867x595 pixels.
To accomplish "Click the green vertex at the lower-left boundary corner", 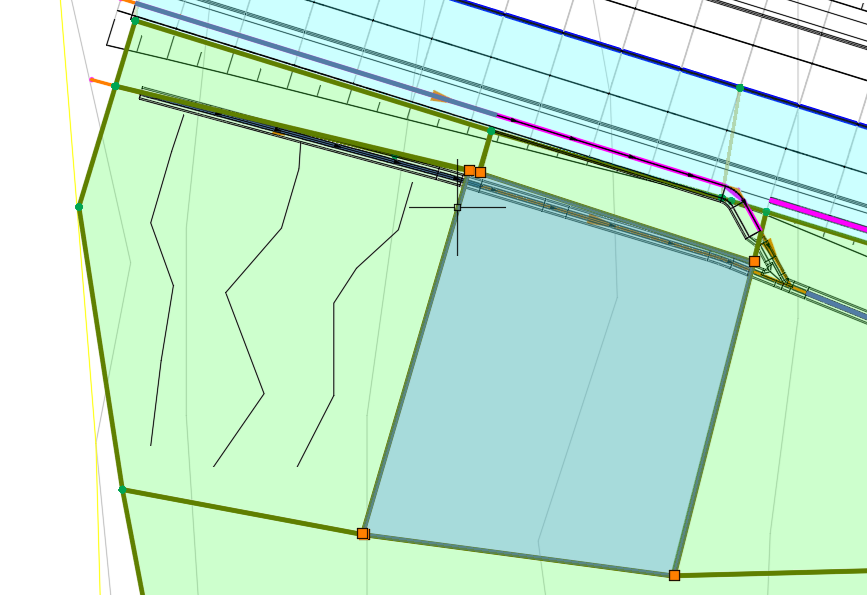I will [x=122, y=489].
